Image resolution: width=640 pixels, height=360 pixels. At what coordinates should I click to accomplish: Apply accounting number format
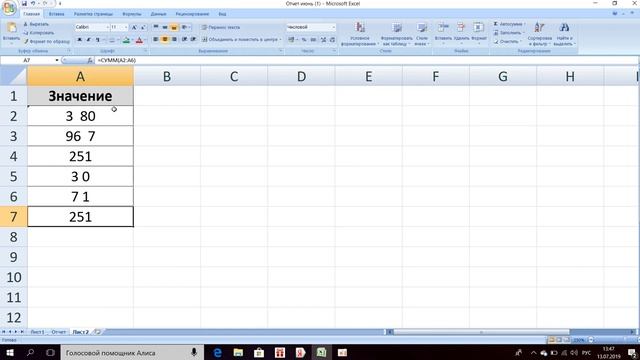coord(292,40)
